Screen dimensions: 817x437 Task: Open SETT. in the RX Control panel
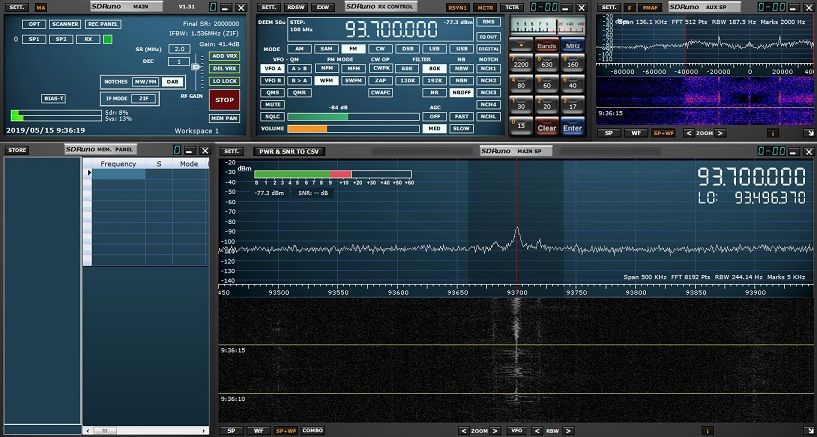269,8
